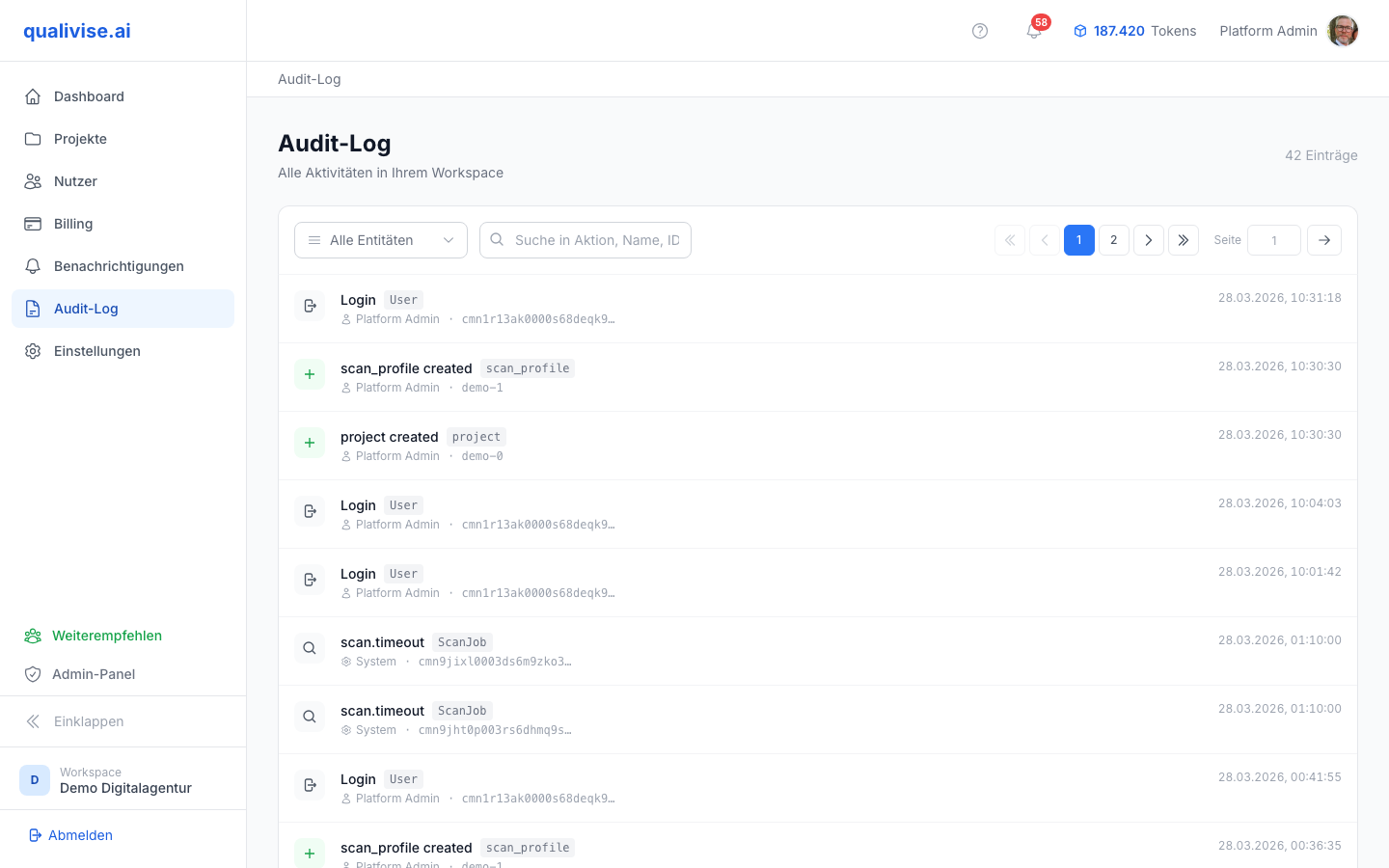Screen dimensions: 1389x868
Task: Click timestamp 28.03.2026, 00:41:55
Action: 1280,777
